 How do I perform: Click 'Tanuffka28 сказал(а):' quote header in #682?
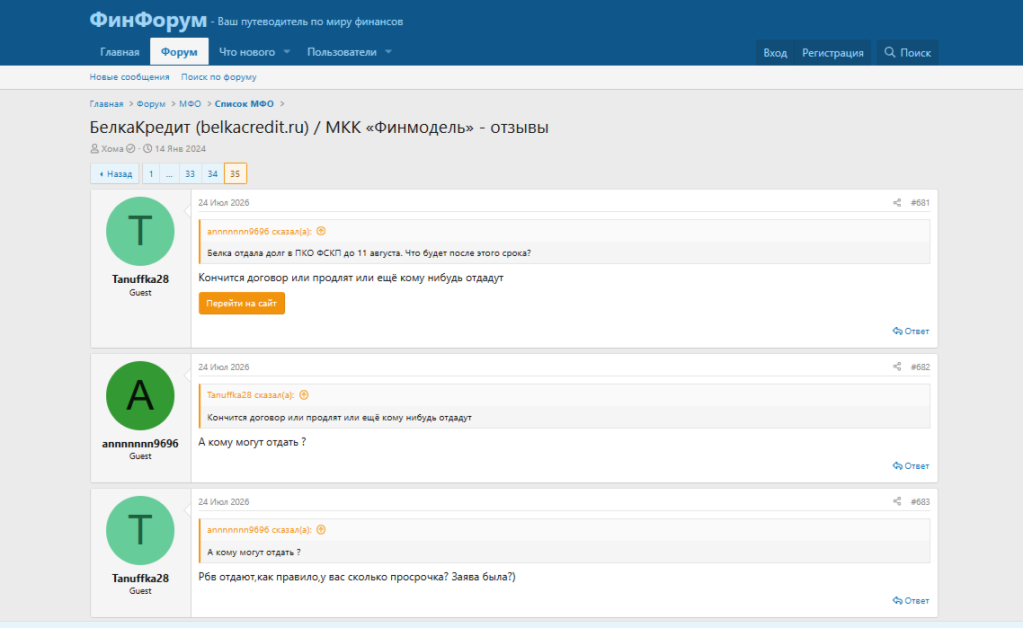click(x=251, y=395)
